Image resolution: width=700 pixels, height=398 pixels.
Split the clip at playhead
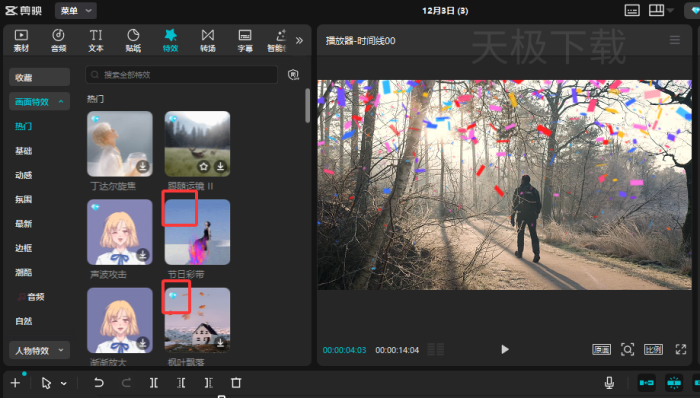[x=154, y=383]
